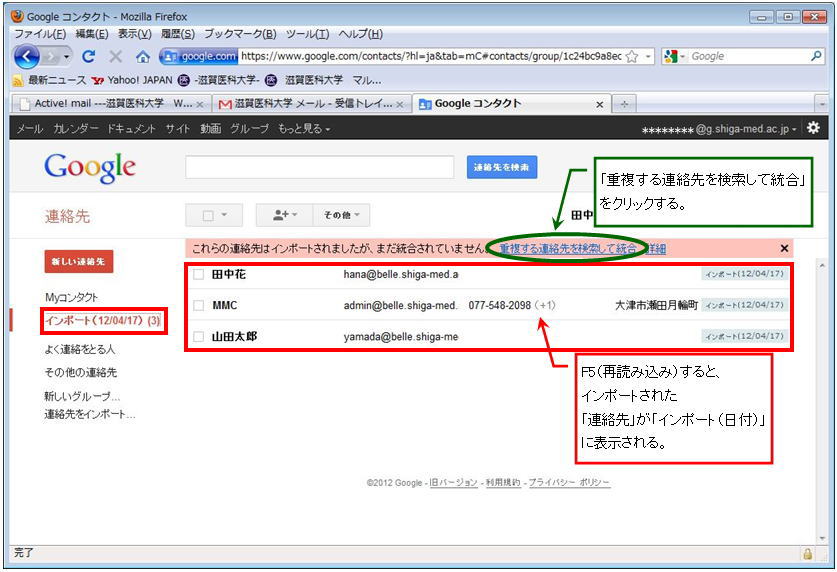This screenshot has width=837, height=572.
Task: Click サイト in the black bar
Action: click(177, 129)
